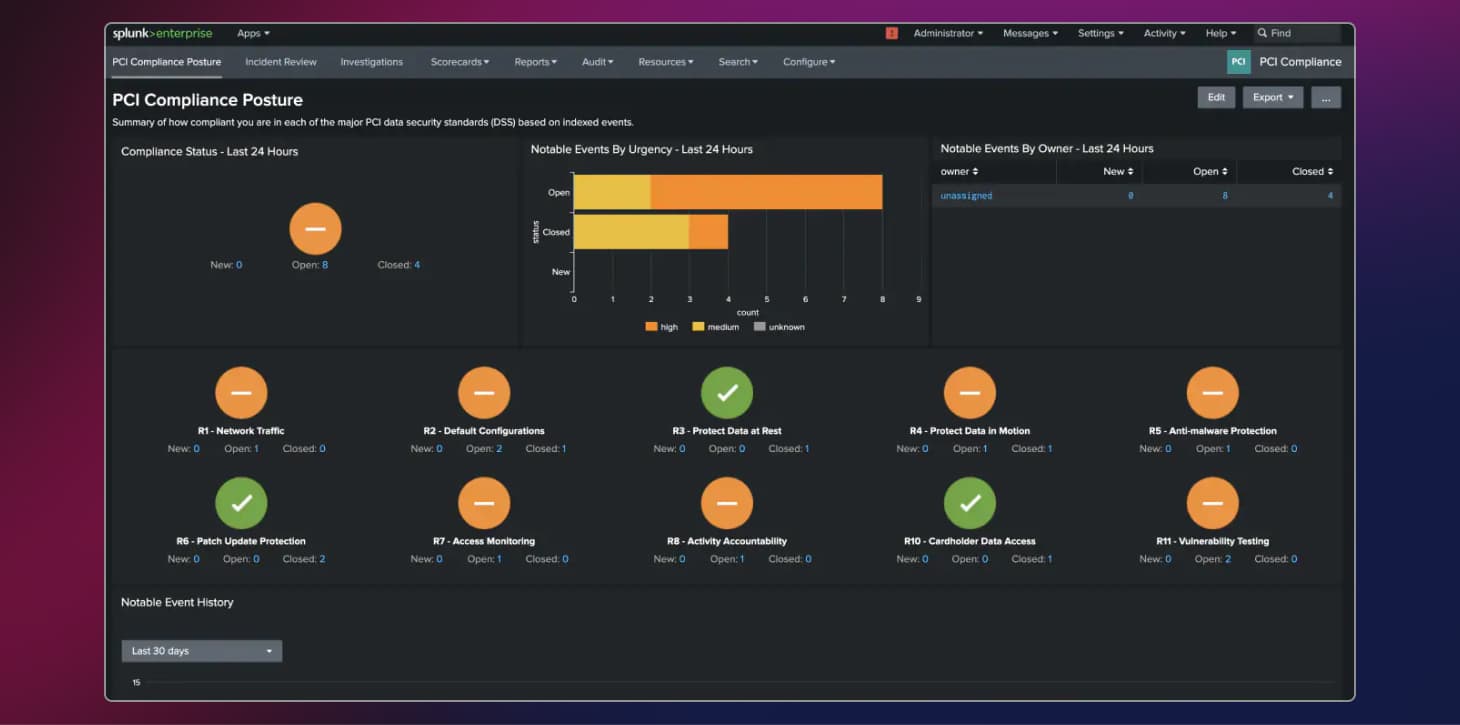Open the Last 30 days time range dropdown
This screenshot has width=1460, height=725.
click(201, 650)
